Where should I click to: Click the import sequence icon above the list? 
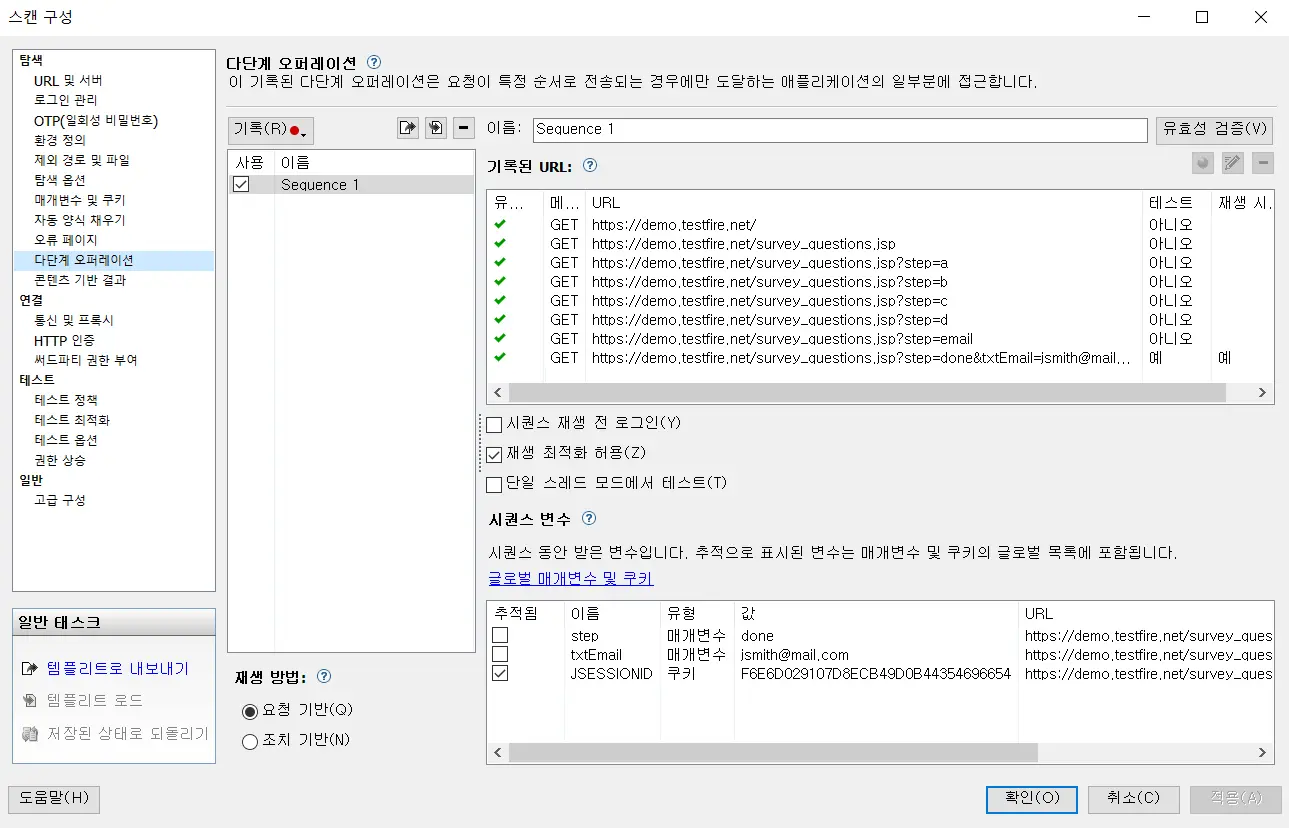pyautogui.click(x=435, y=128)
